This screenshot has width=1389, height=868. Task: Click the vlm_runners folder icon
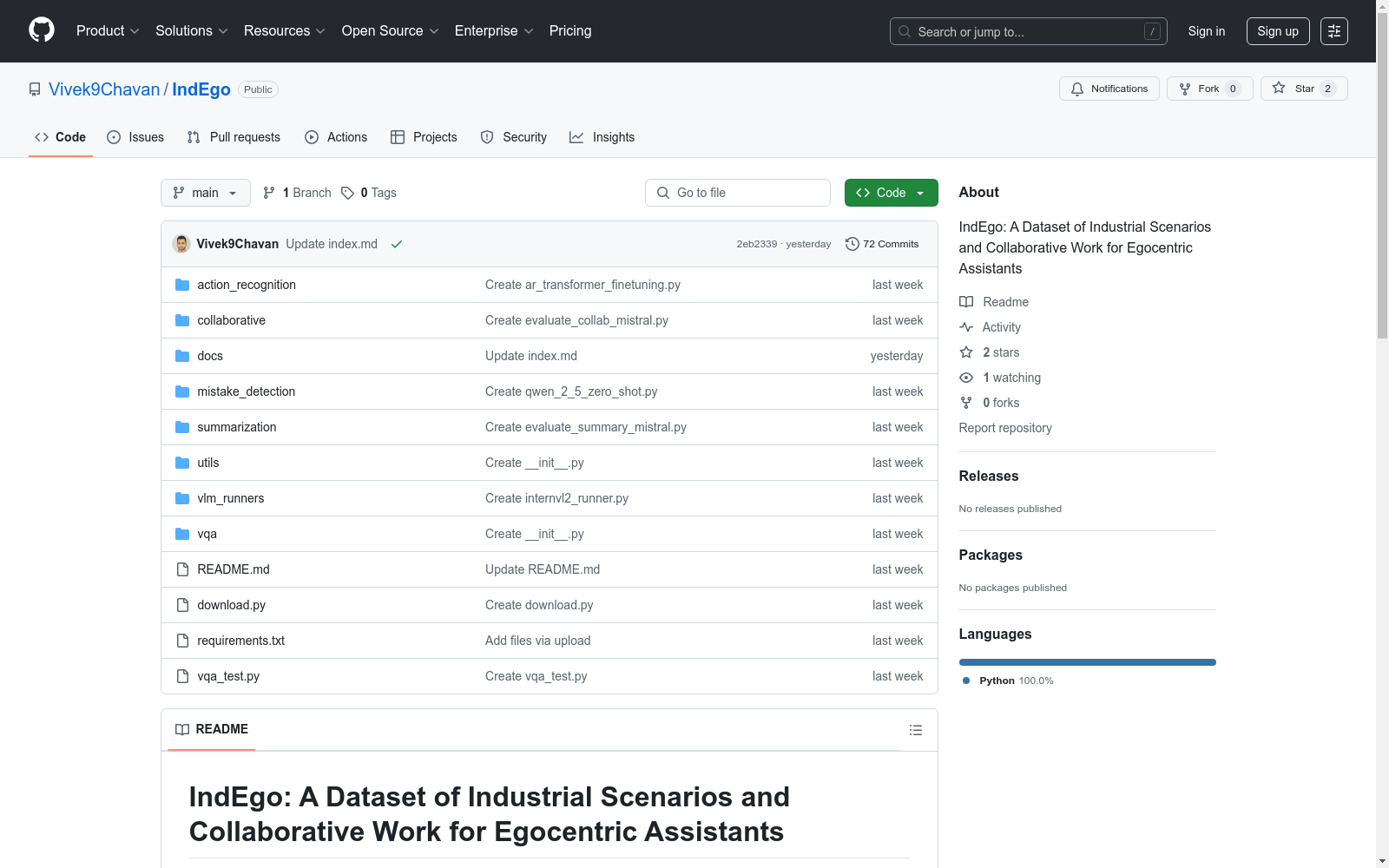182,498
